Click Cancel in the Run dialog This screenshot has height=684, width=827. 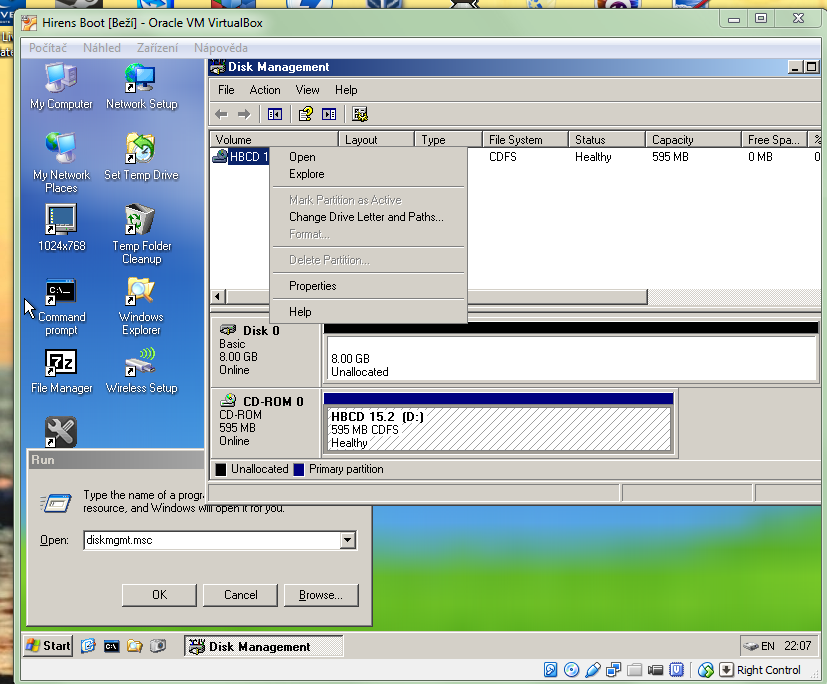241,595
